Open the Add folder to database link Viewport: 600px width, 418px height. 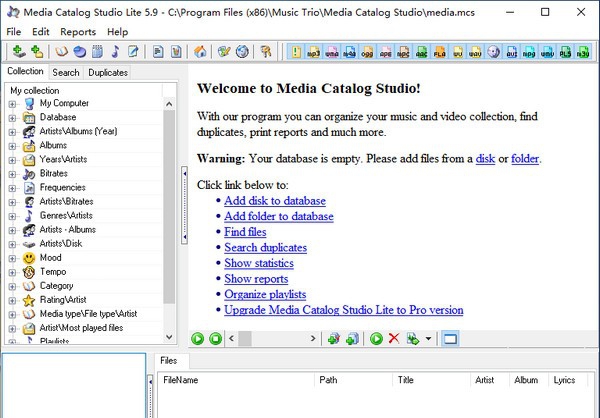(x=279, y=216)
